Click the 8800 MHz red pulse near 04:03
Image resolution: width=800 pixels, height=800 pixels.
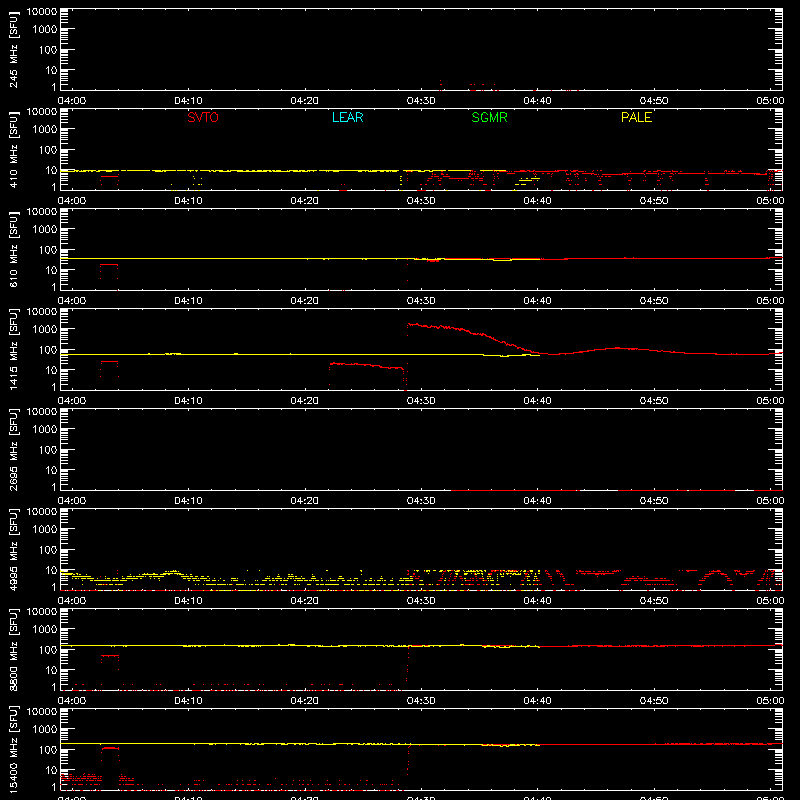click(x=110, y=656)
